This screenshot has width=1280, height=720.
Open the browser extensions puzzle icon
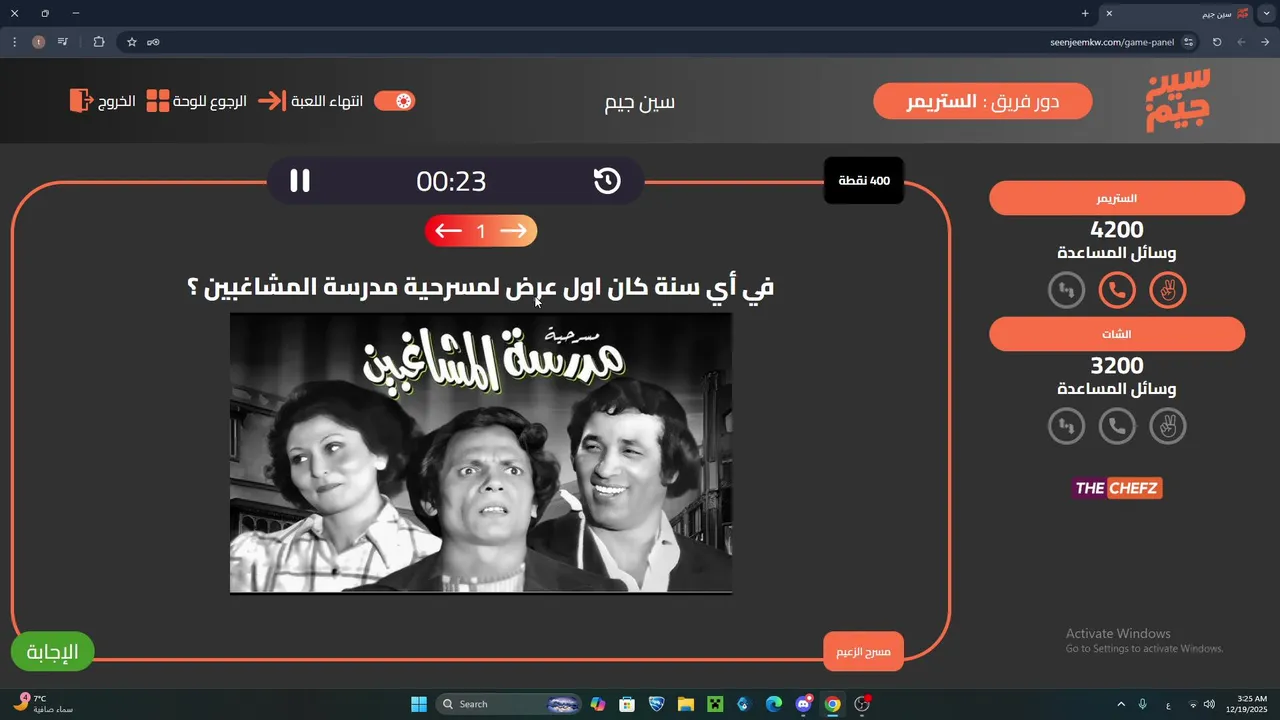tap(98, 42)
